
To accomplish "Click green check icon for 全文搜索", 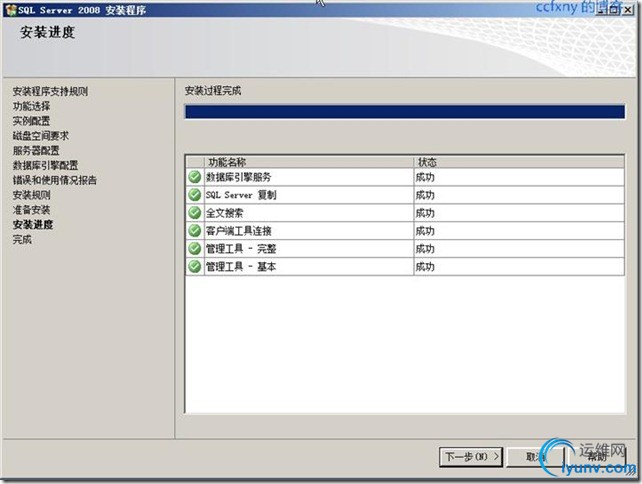I will coord(194,213).
